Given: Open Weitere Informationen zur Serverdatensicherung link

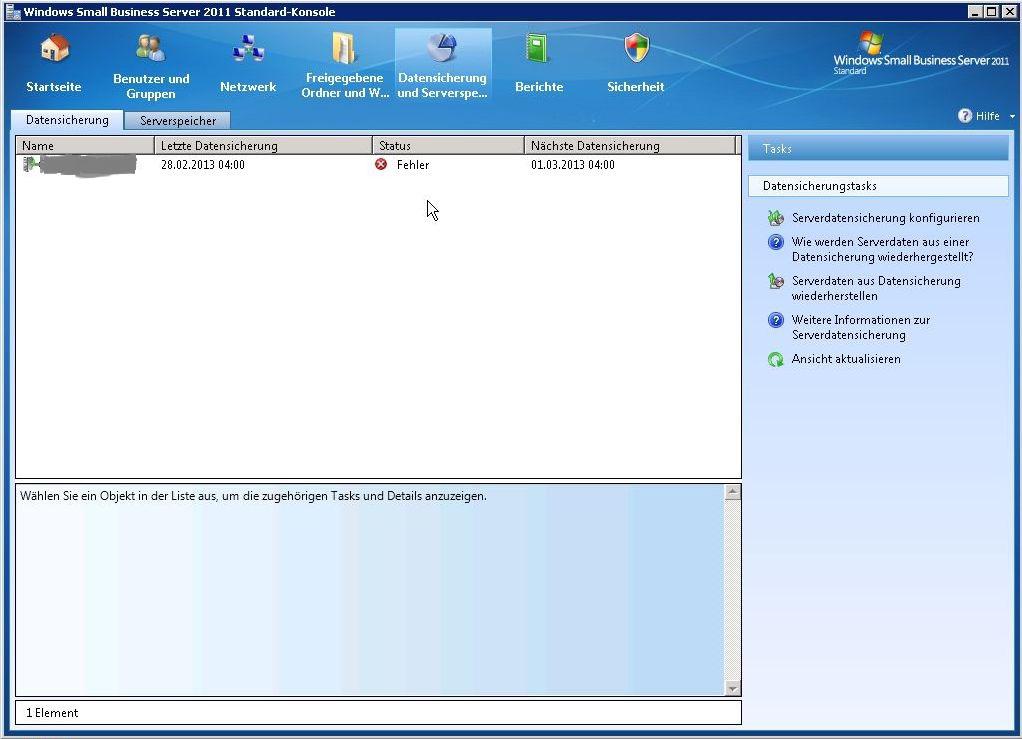Looking at the screenshot, I should click(x=860, y=327).
